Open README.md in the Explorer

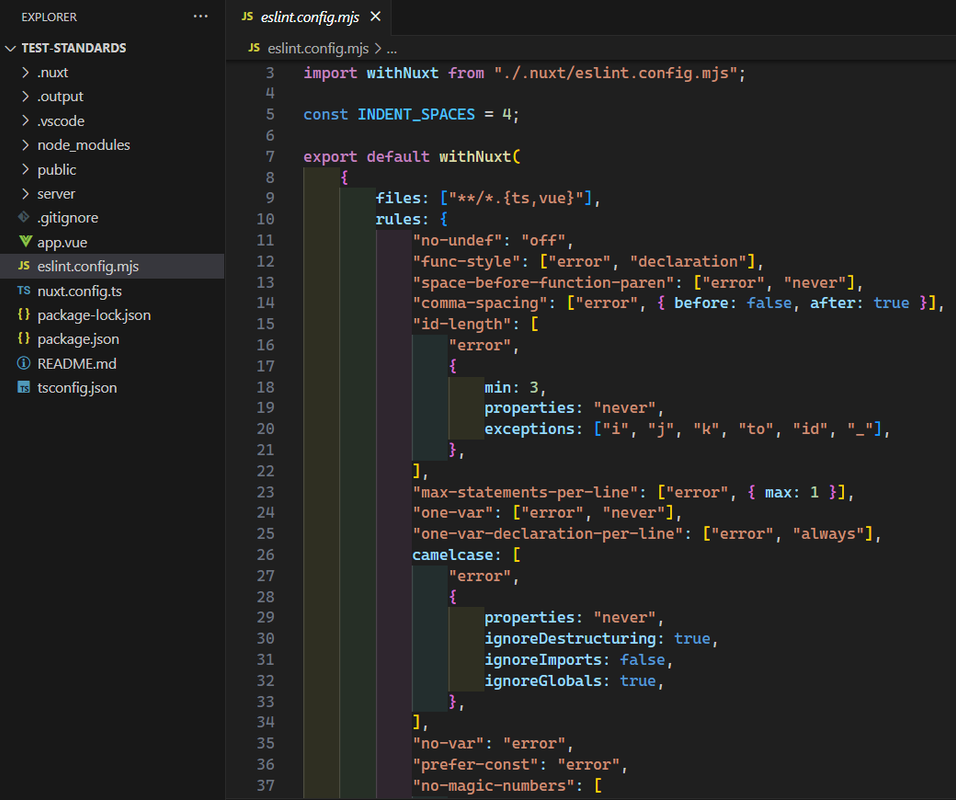coord(77,363)
